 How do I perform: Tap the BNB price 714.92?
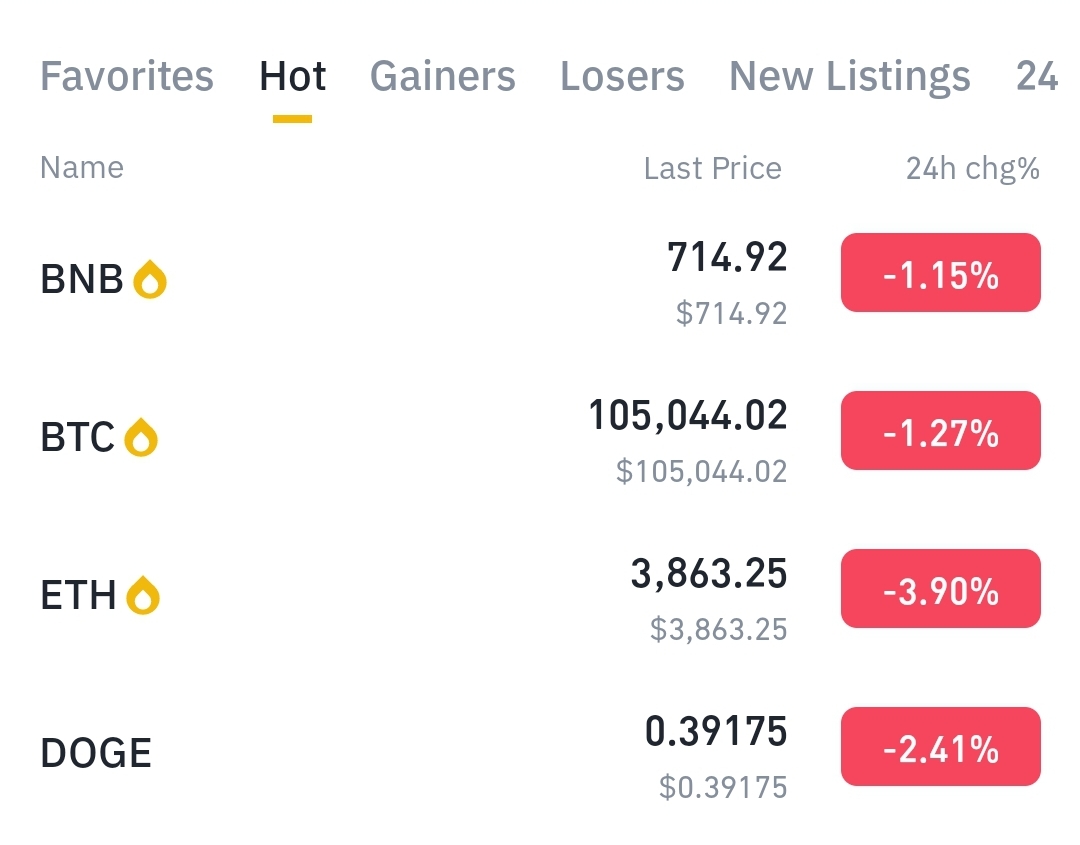coord(727,257)
